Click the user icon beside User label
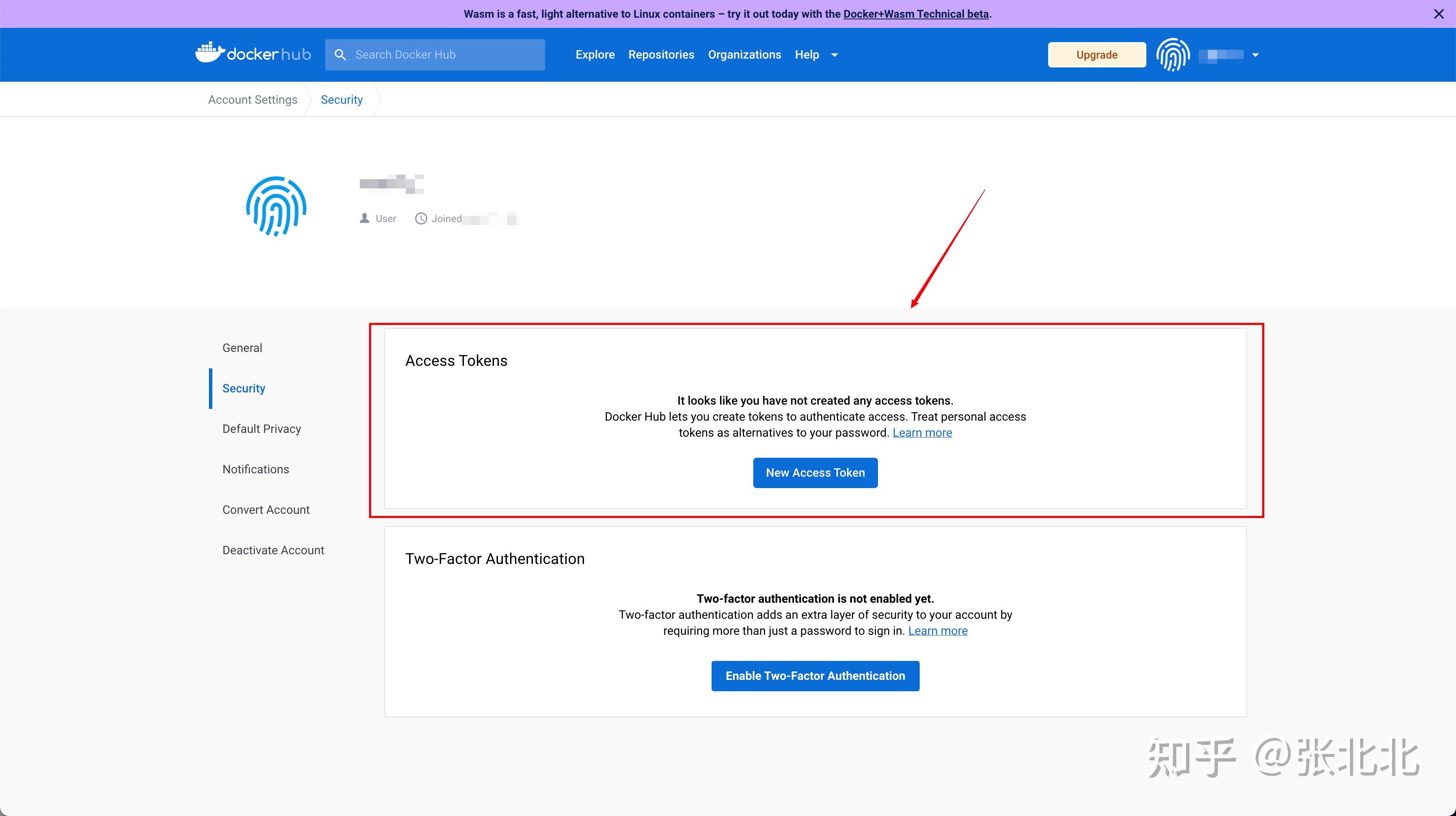Screen dimensions: 1456x816 364,218
